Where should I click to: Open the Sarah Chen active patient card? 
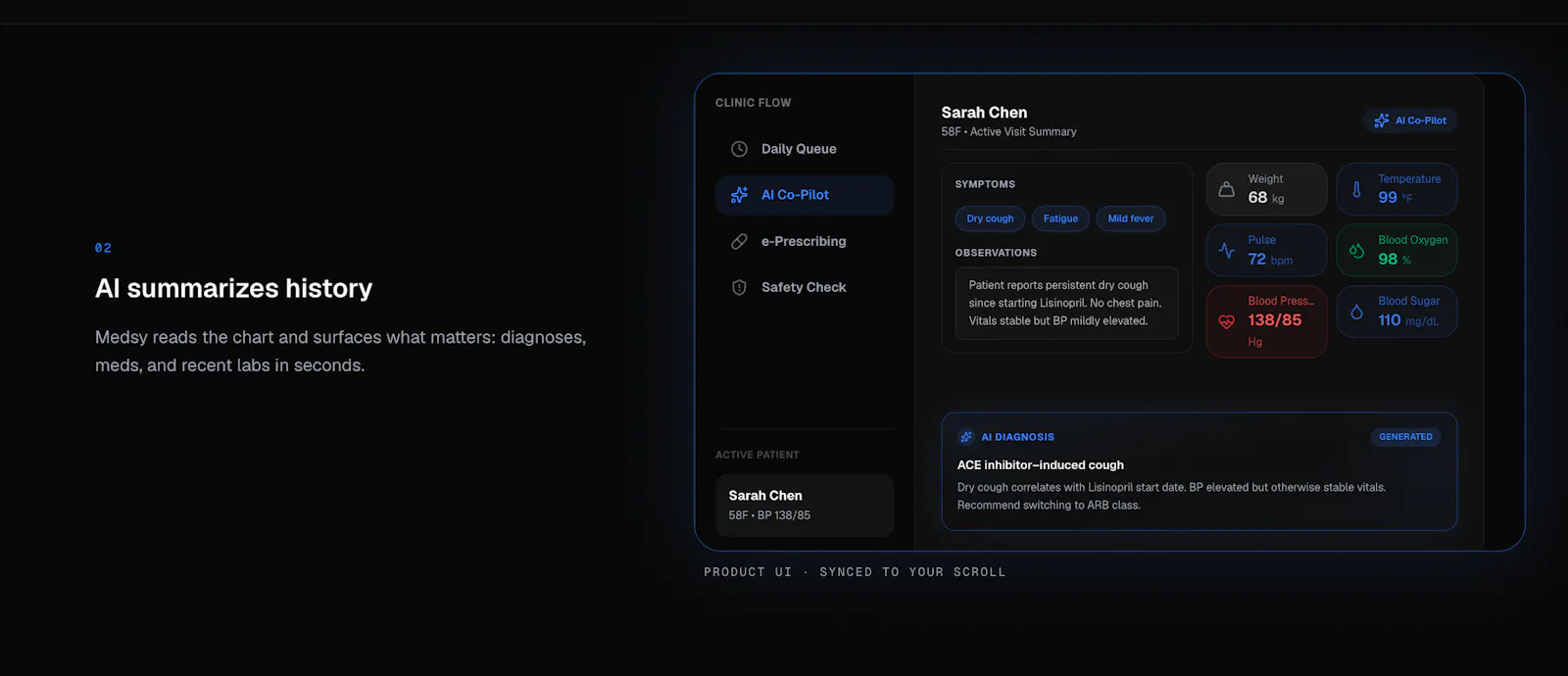coord(805,506)
